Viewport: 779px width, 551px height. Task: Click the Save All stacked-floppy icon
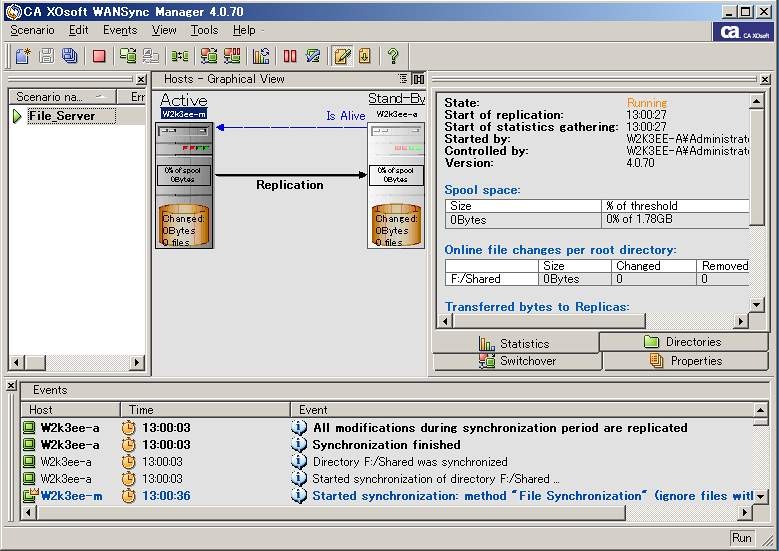(x=70, y=56)
